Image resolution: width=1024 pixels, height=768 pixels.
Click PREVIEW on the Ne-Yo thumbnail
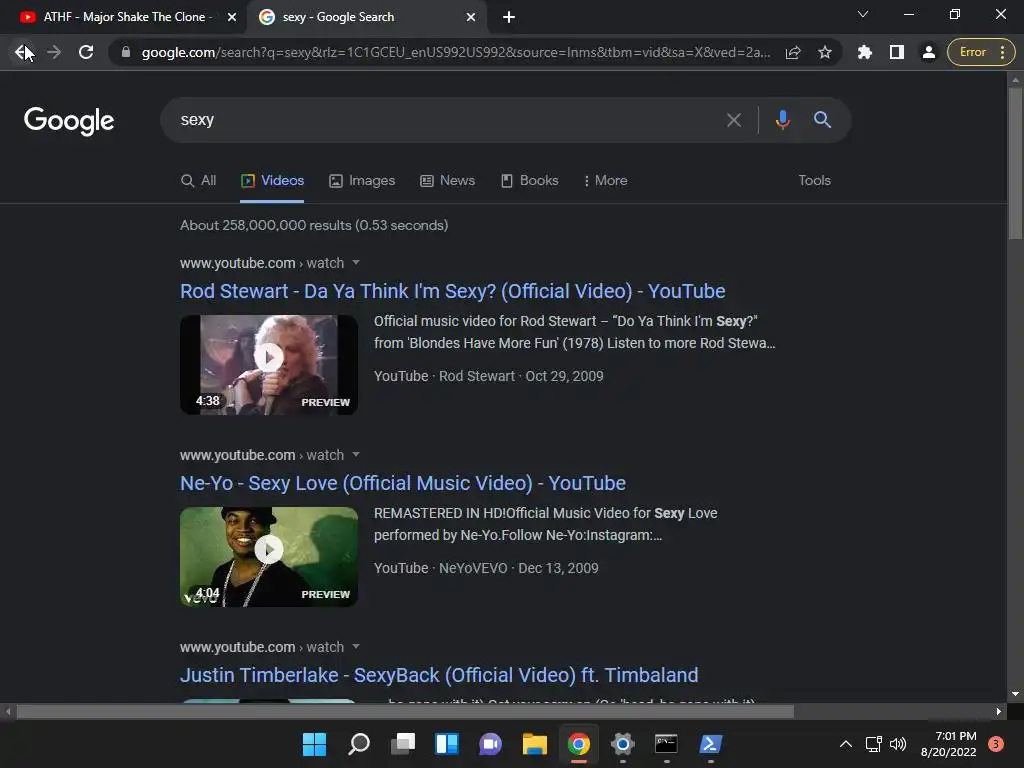(325, 594)
